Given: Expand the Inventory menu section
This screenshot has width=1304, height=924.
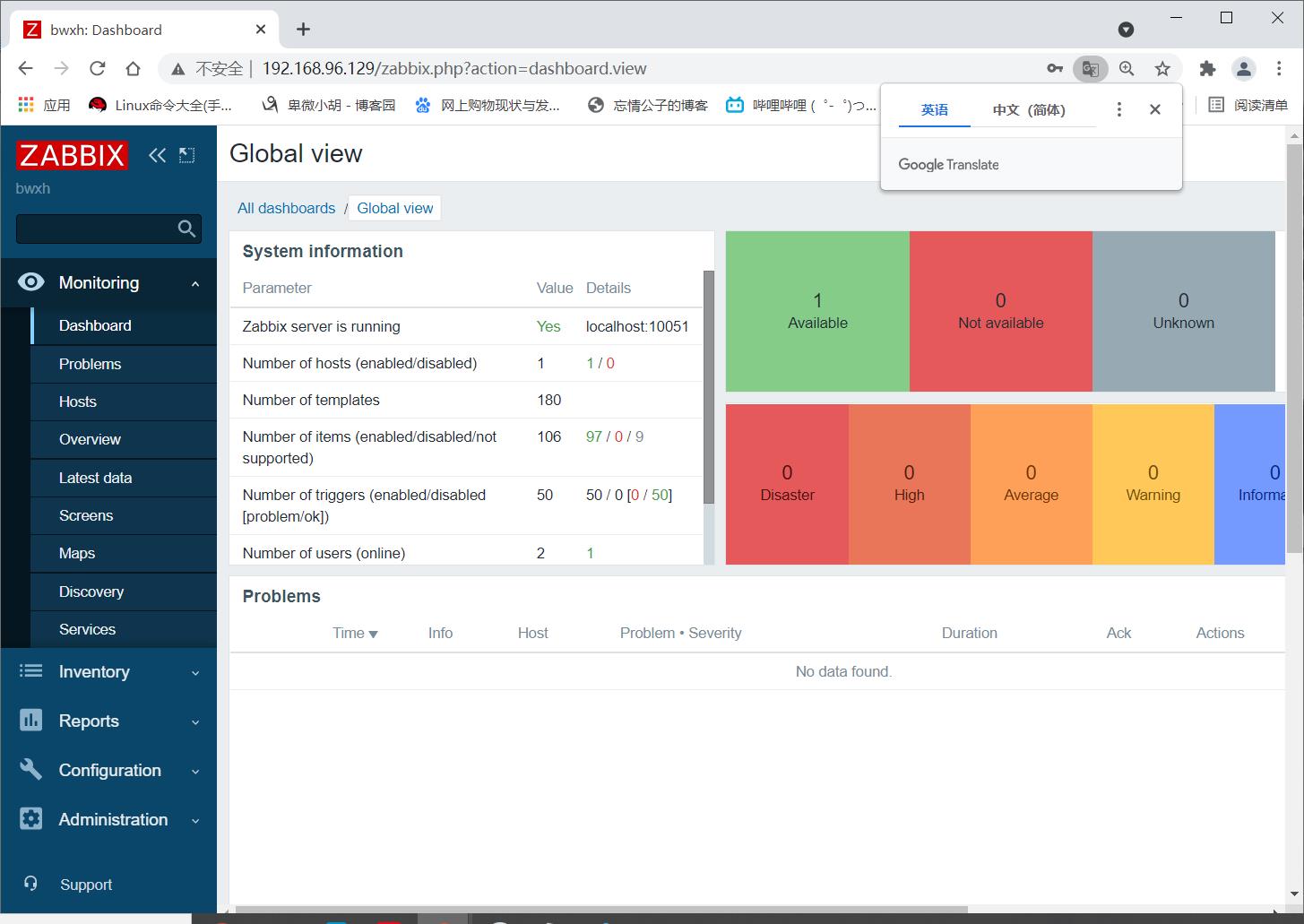Looking at the screenshot, I should [195, 673].
